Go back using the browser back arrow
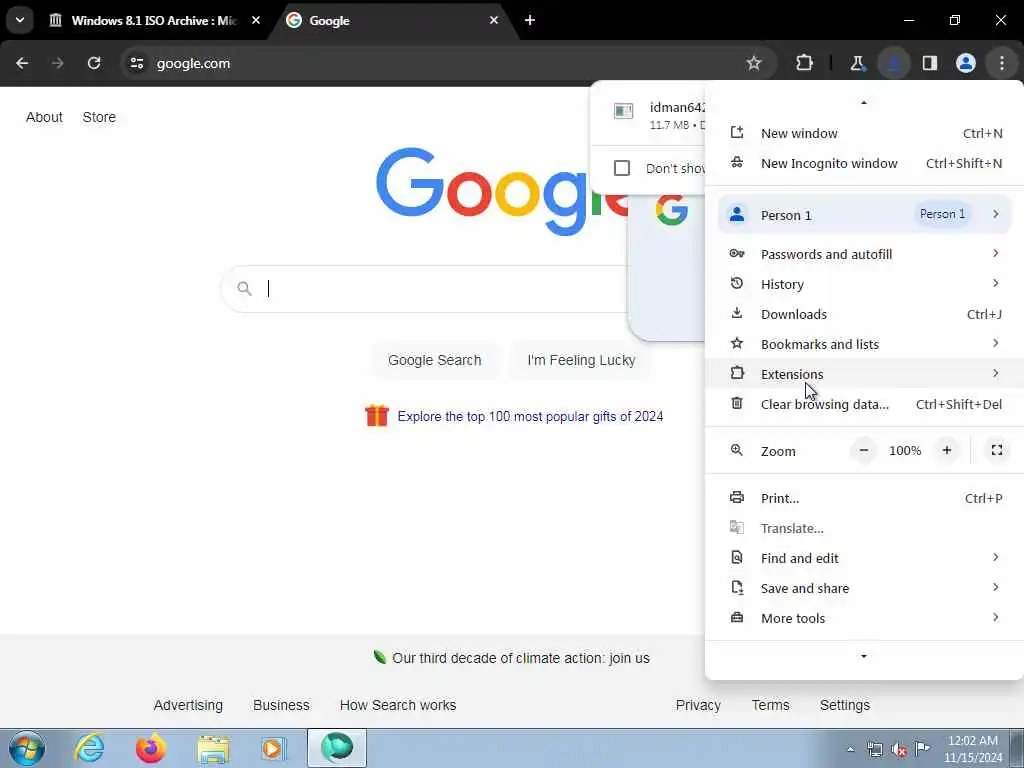This screenshot has width=1024, height=768. click(x=22, y=63)
